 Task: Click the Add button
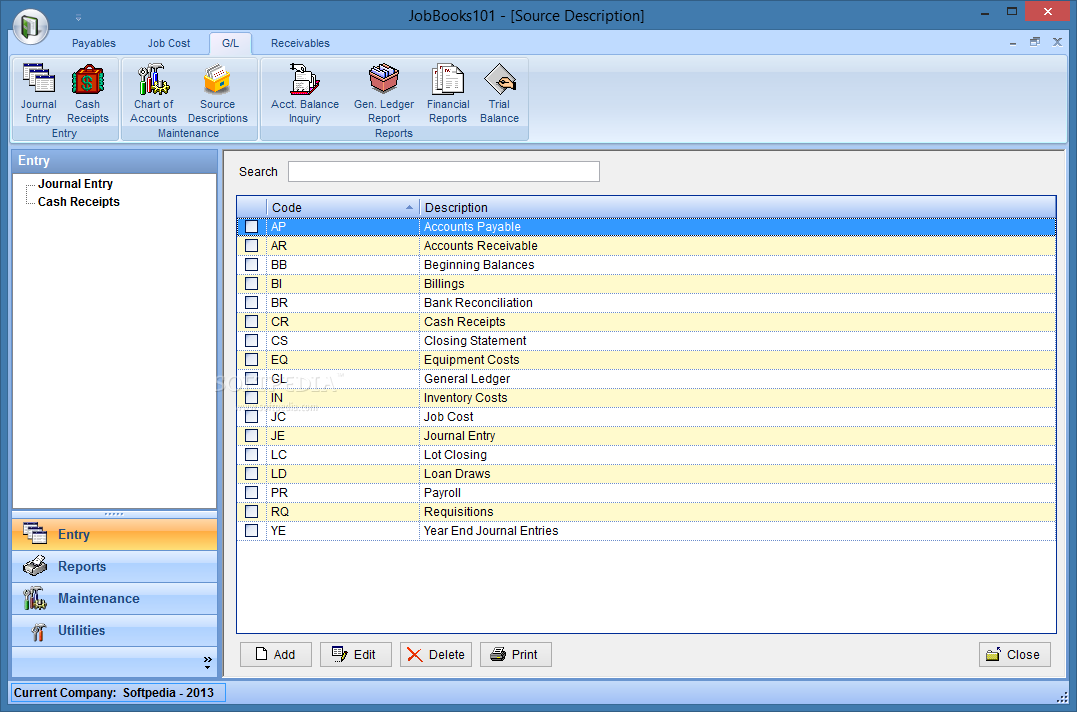click(275, 654)
